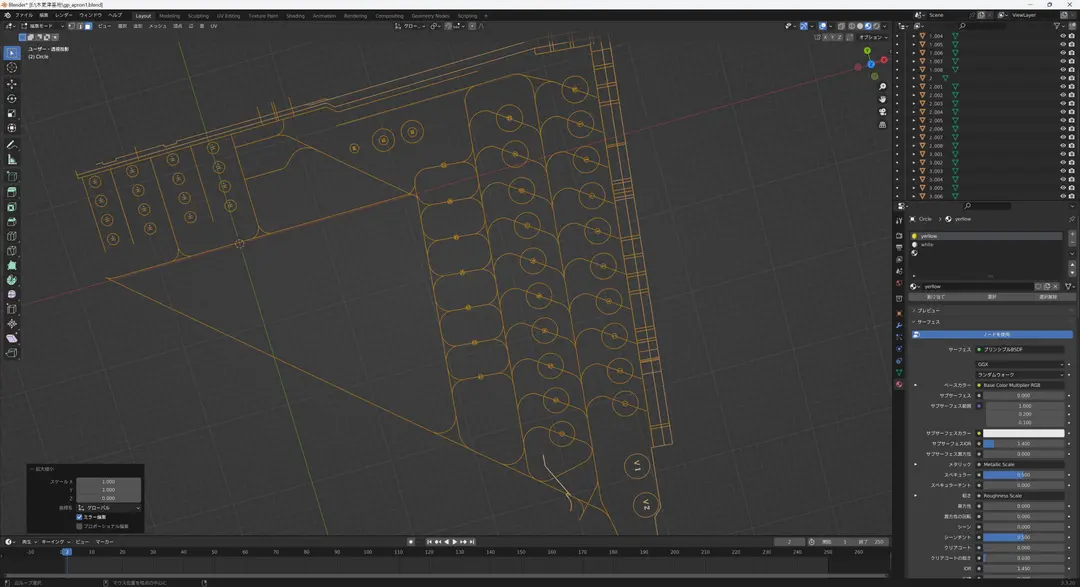Select the Knife tool
The height and width of the screenshot is (587, 1080).
(x=12, y=250)
